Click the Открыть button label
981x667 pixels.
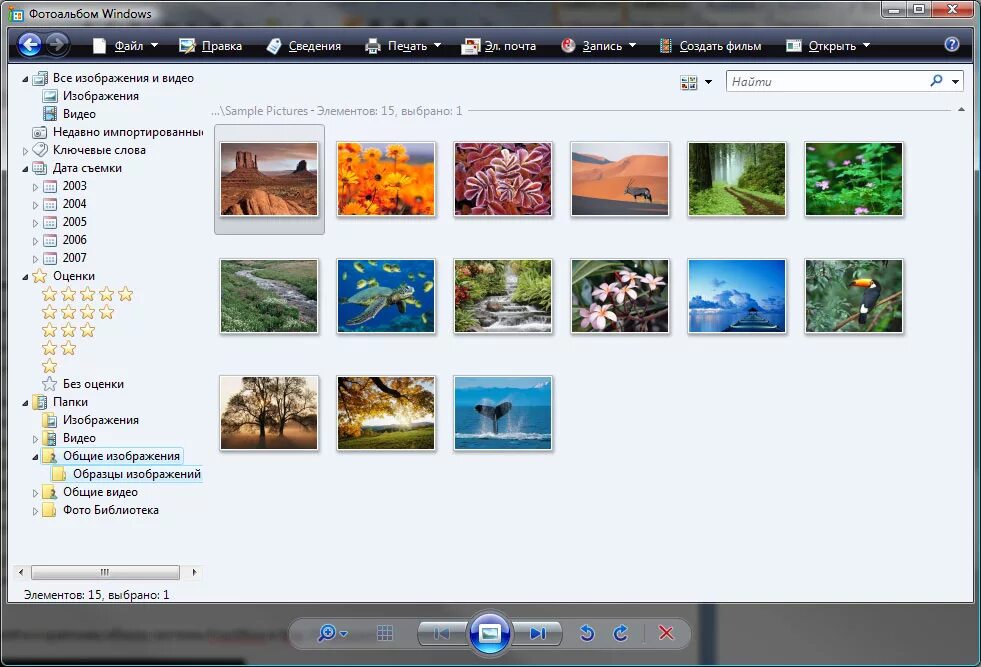(x=831, y=46)
